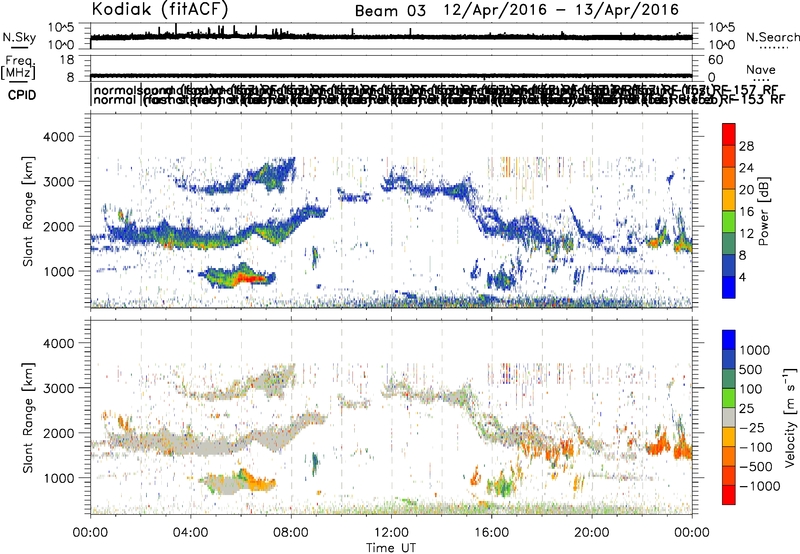Click the red top segment of Power color bar
This screenshot has height=554, width=800.
tap(729, 134)
